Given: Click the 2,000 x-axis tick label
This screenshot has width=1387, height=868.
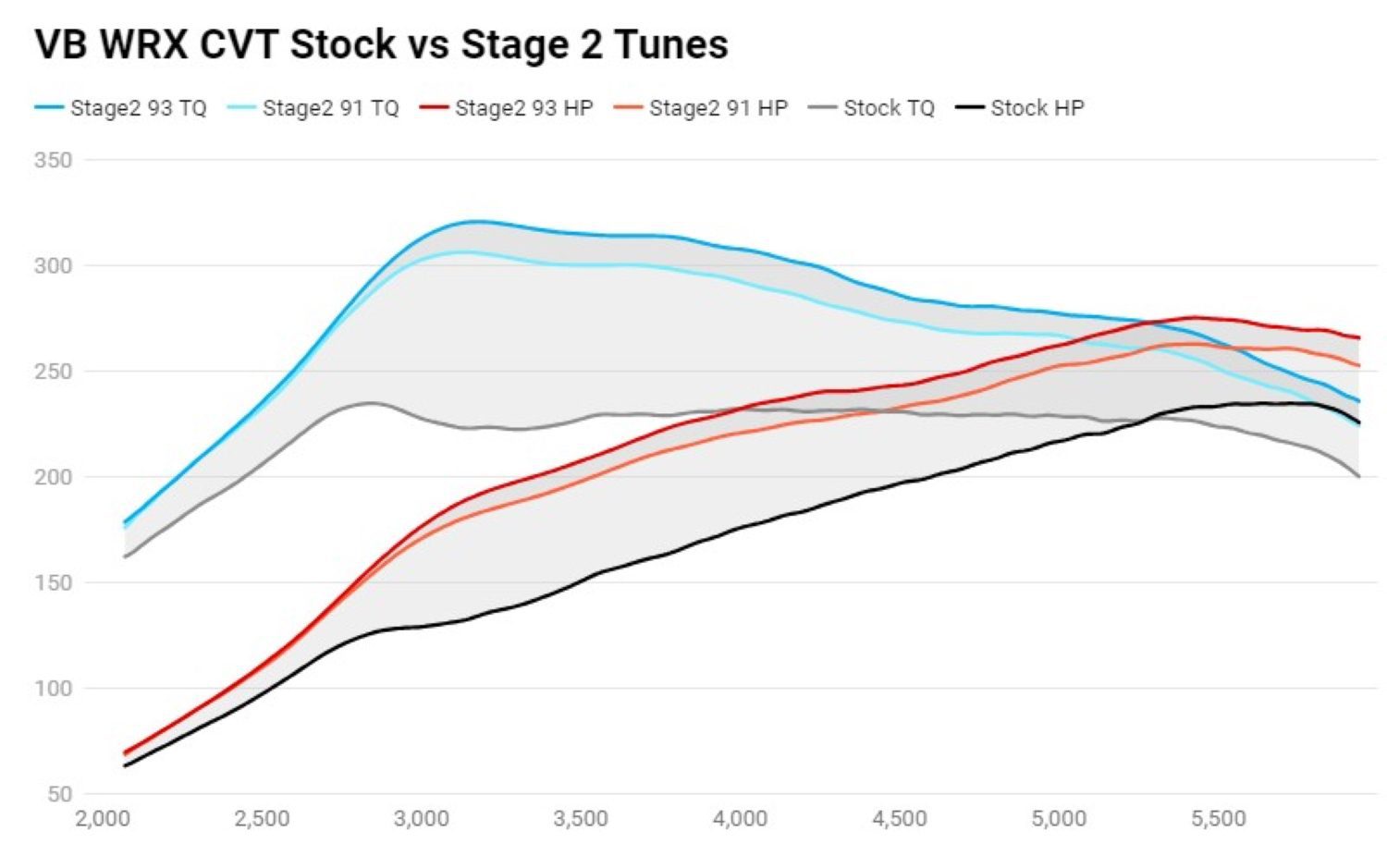Looking at the screenshot, I should pyautogui.click(x=102, y=819).
